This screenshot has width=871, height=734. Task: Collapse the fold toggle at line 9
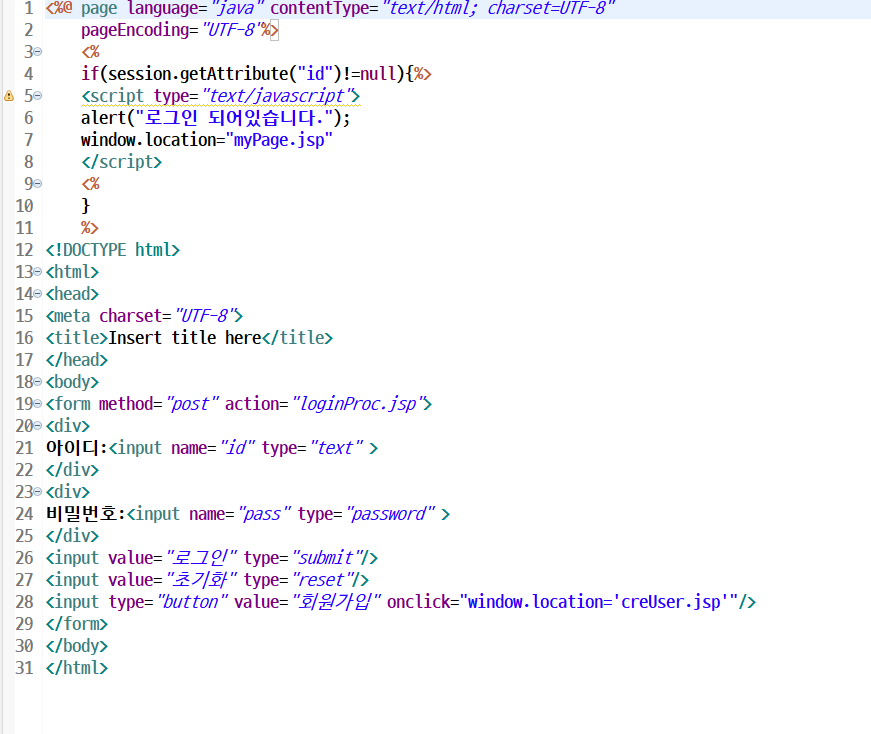coord(37,183)
